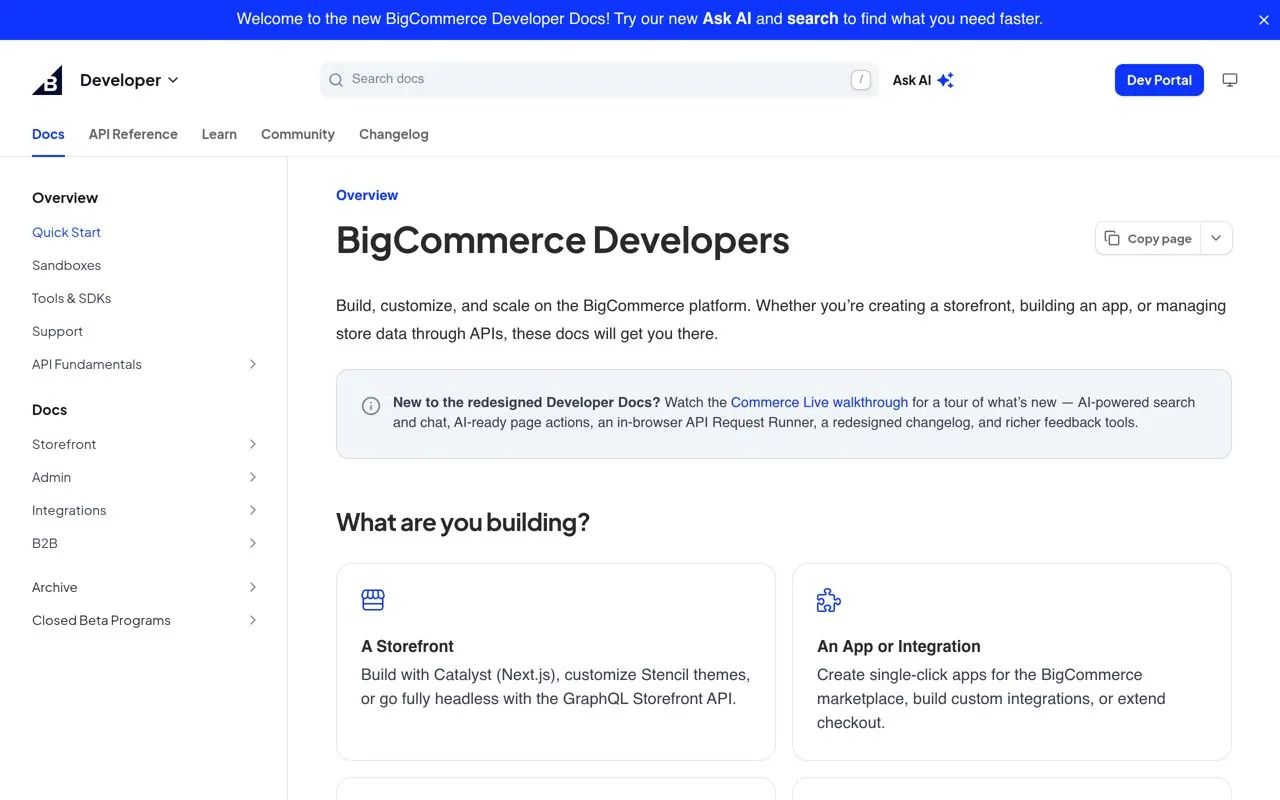Open the Commerce Live walkthrough link
This screenshot has width=1280, height=800.
(819, 402)
